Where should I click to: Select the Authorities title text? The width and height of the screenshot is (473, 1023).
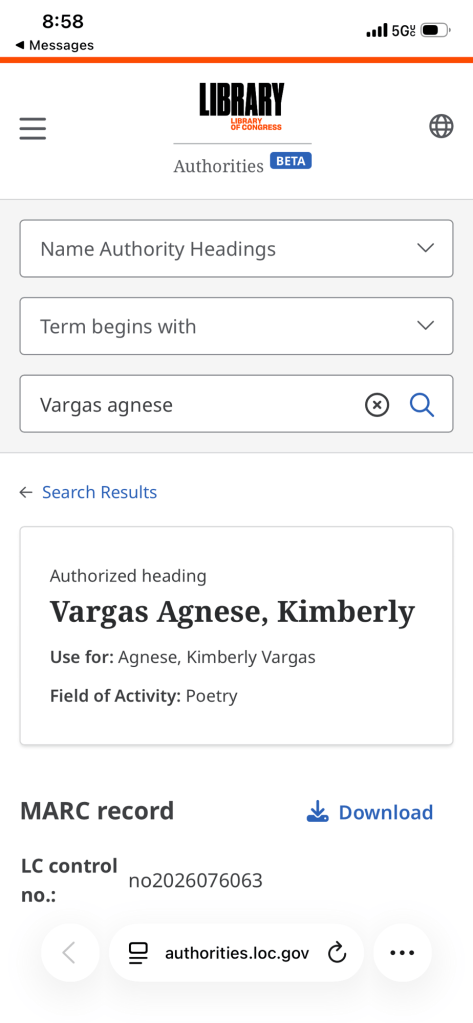tap(219, 166)
